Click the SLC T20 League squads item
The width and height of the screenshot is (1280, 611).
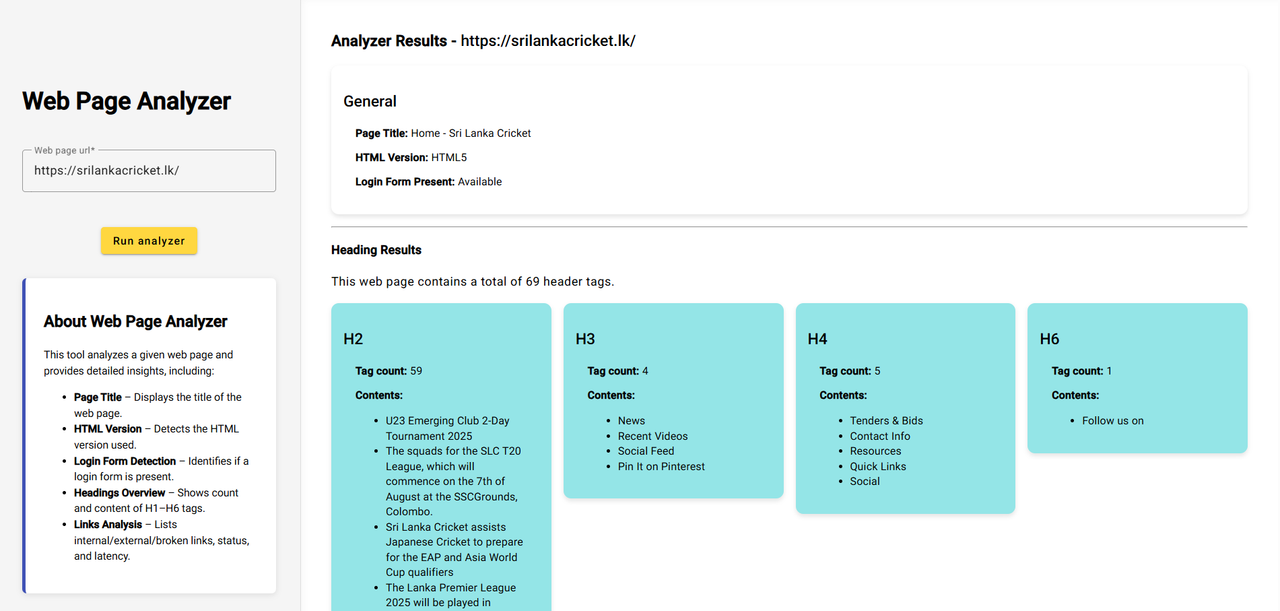tap(453, 481)
